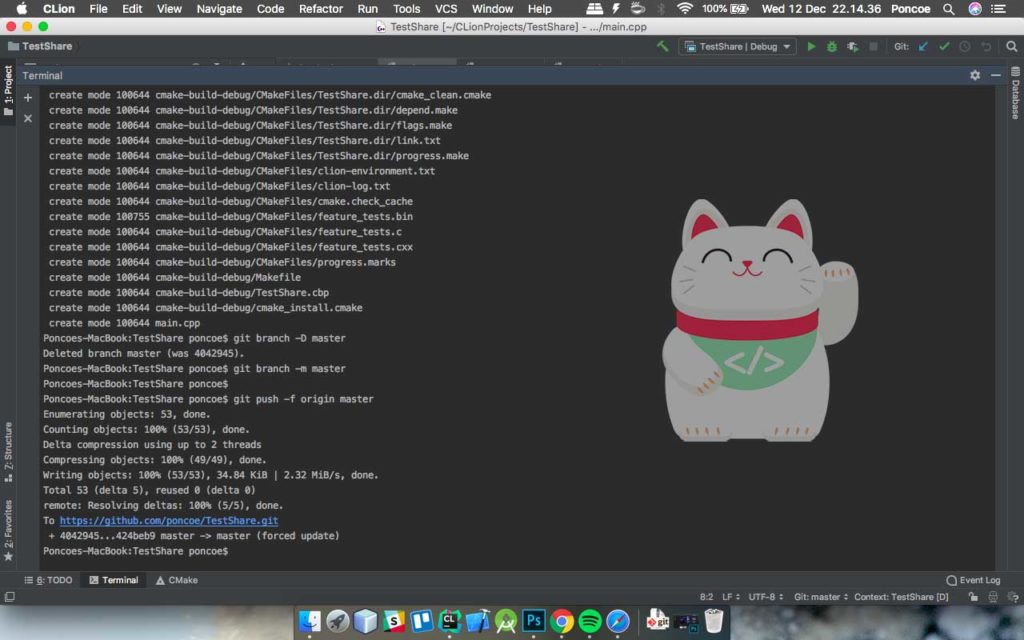Image resolution: width=1024 pixels, height=640 pixels.
Task: Change LF line separator in status bar
Action: click(x=731, y=597)
